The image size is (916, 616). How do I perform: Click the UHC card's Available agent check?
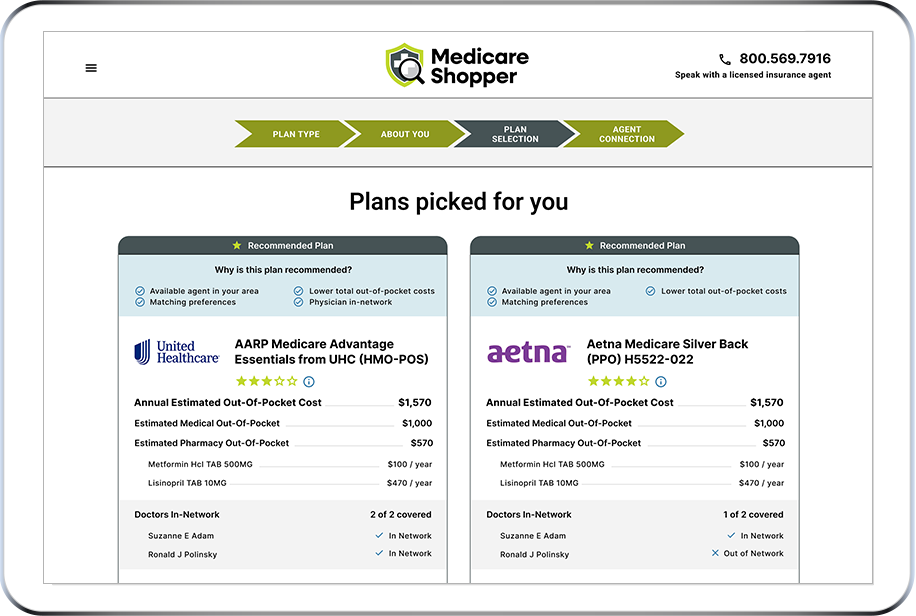(140, 291)
